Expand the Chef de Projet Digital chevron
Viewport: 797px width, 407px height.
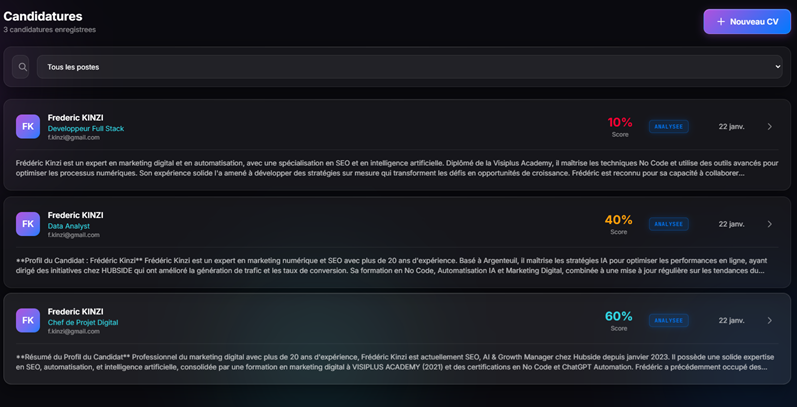769,321
